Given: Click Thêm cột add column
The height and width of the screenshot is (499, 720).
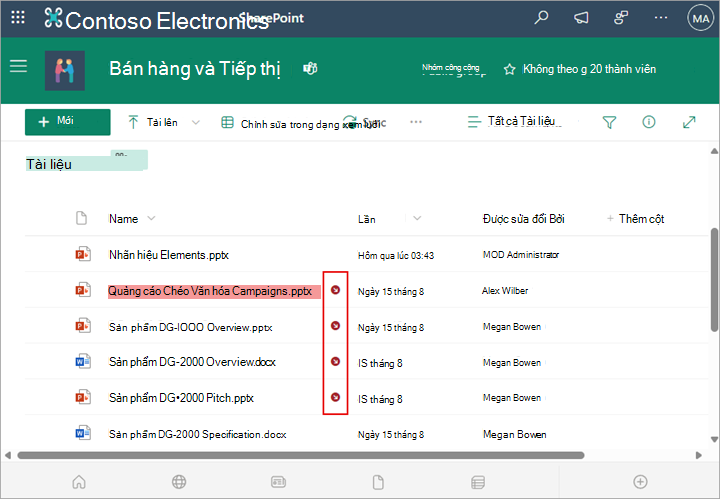Looking at the screenshot, I should [x=636, y=219].
